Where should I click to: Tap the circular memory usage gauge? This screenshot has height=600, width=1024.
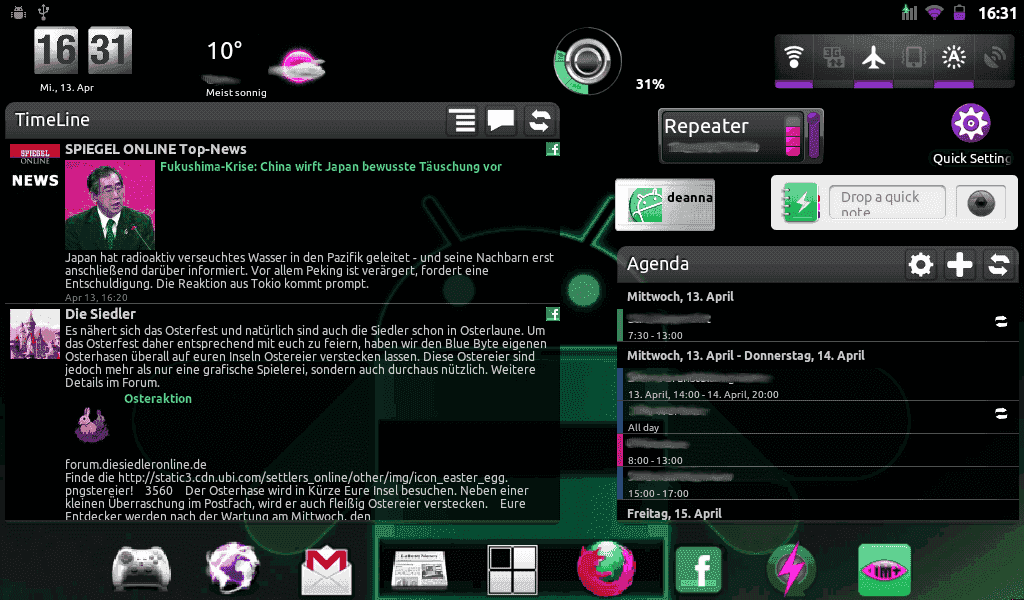tap(587, 61)
